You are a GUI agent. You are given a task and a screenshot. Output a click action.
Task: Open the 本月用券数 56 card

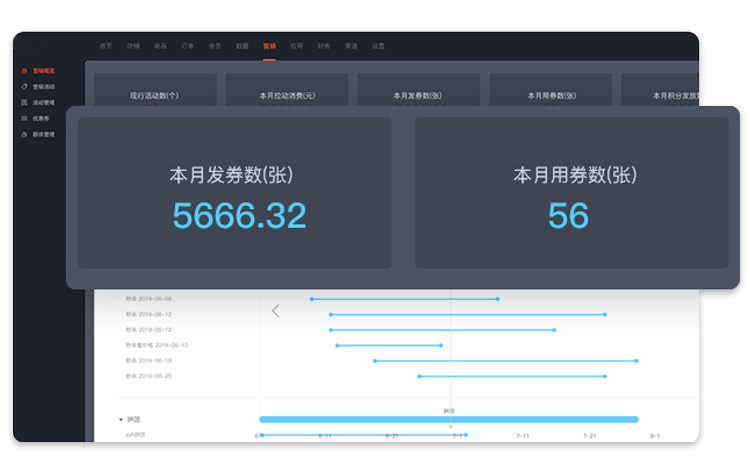[x=571, y=193]
